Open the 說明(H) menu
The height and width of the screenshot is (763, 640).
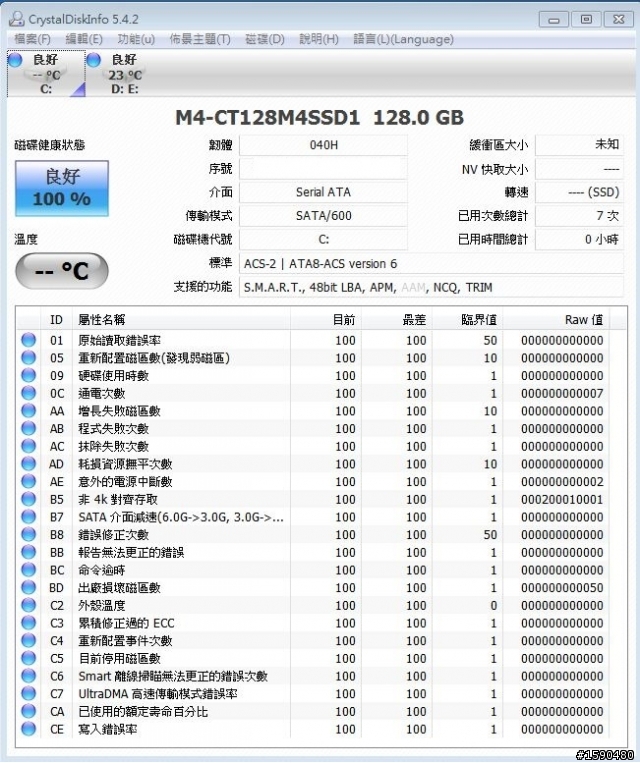[x=318, y=39]
